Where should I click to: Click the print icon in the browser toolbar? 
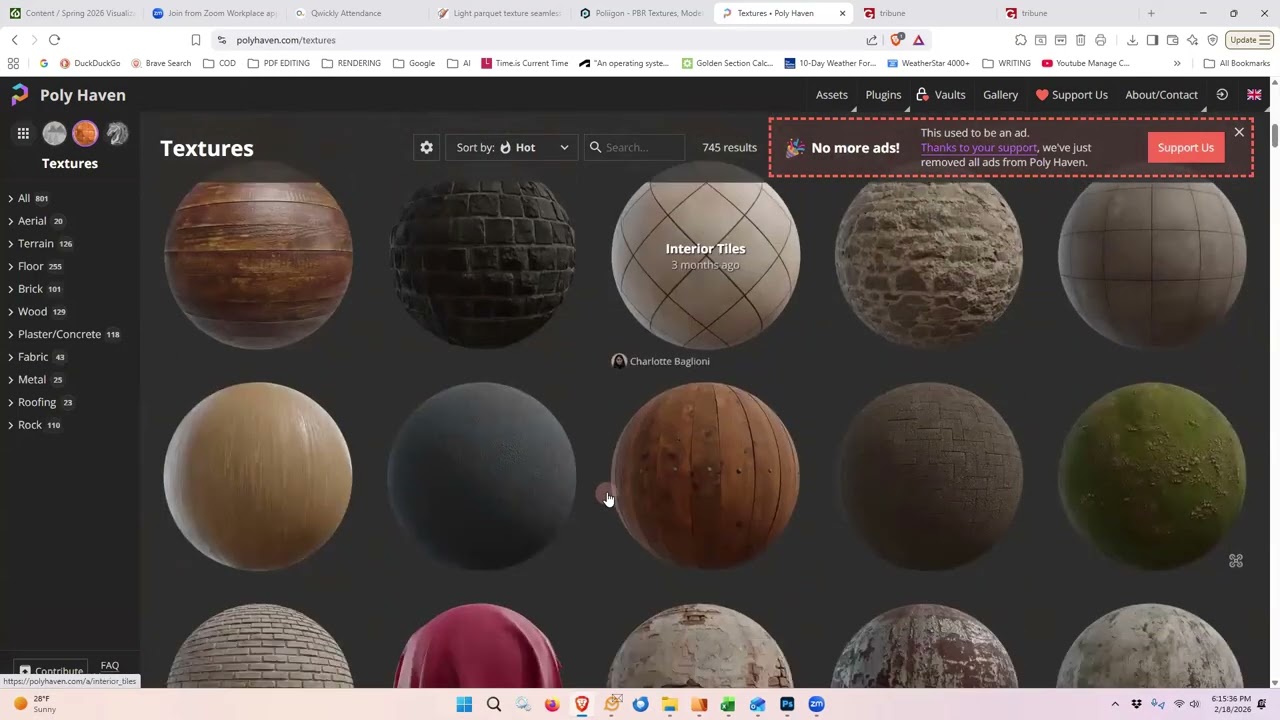click(1101, 40)
